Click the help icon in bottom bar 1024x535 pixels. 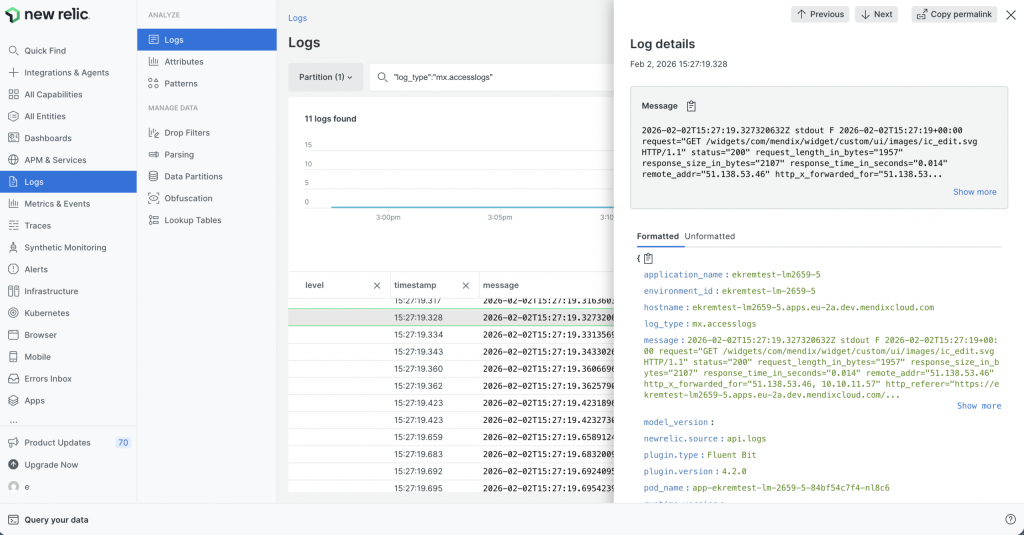pyautogui.click(x=1010, y=519)
